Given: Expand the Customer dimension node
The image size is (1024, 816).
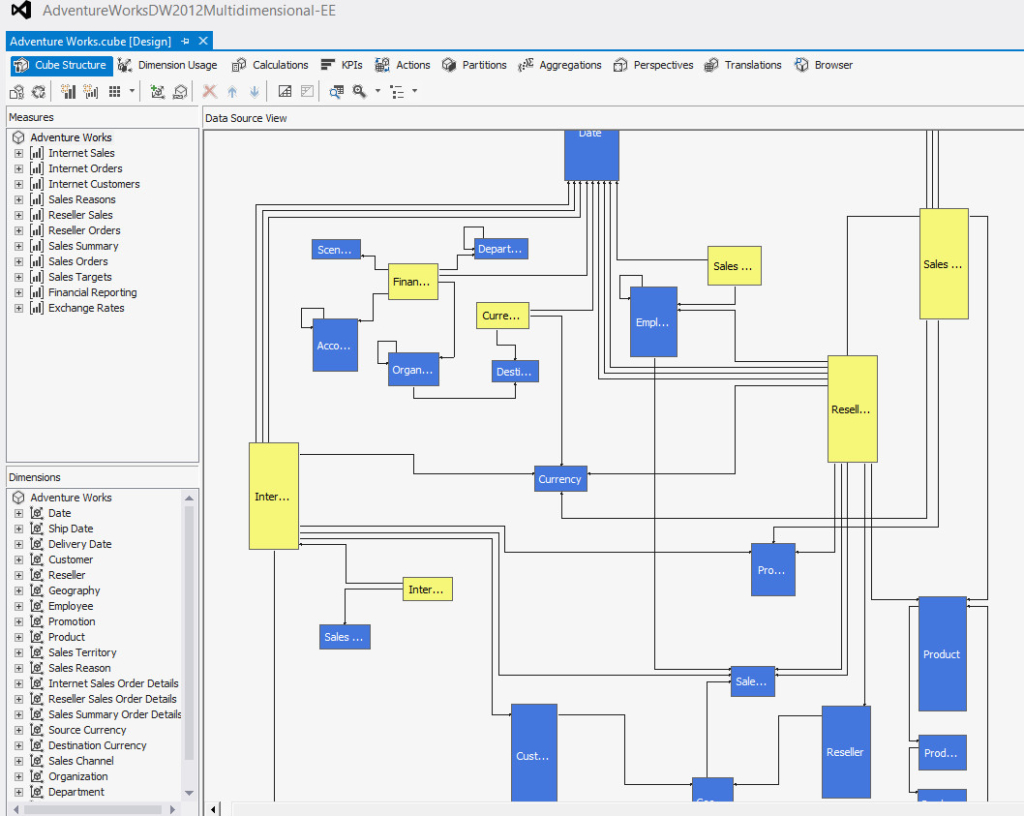Looking at the screenshot, I should (18, 560).
